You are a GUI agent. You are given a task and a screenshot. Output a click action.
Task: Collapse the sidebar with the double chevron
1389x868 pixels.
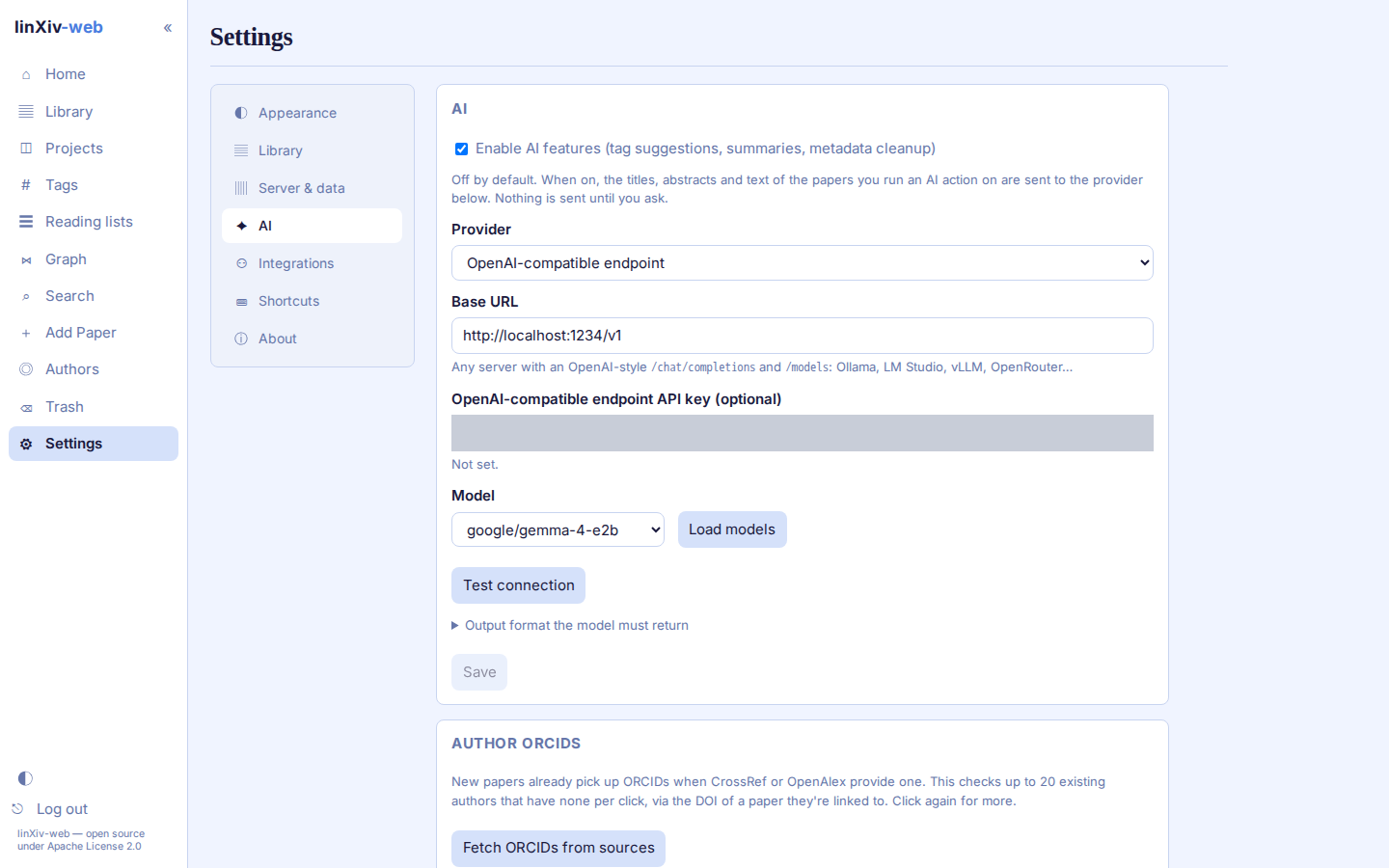coord(168,28)
